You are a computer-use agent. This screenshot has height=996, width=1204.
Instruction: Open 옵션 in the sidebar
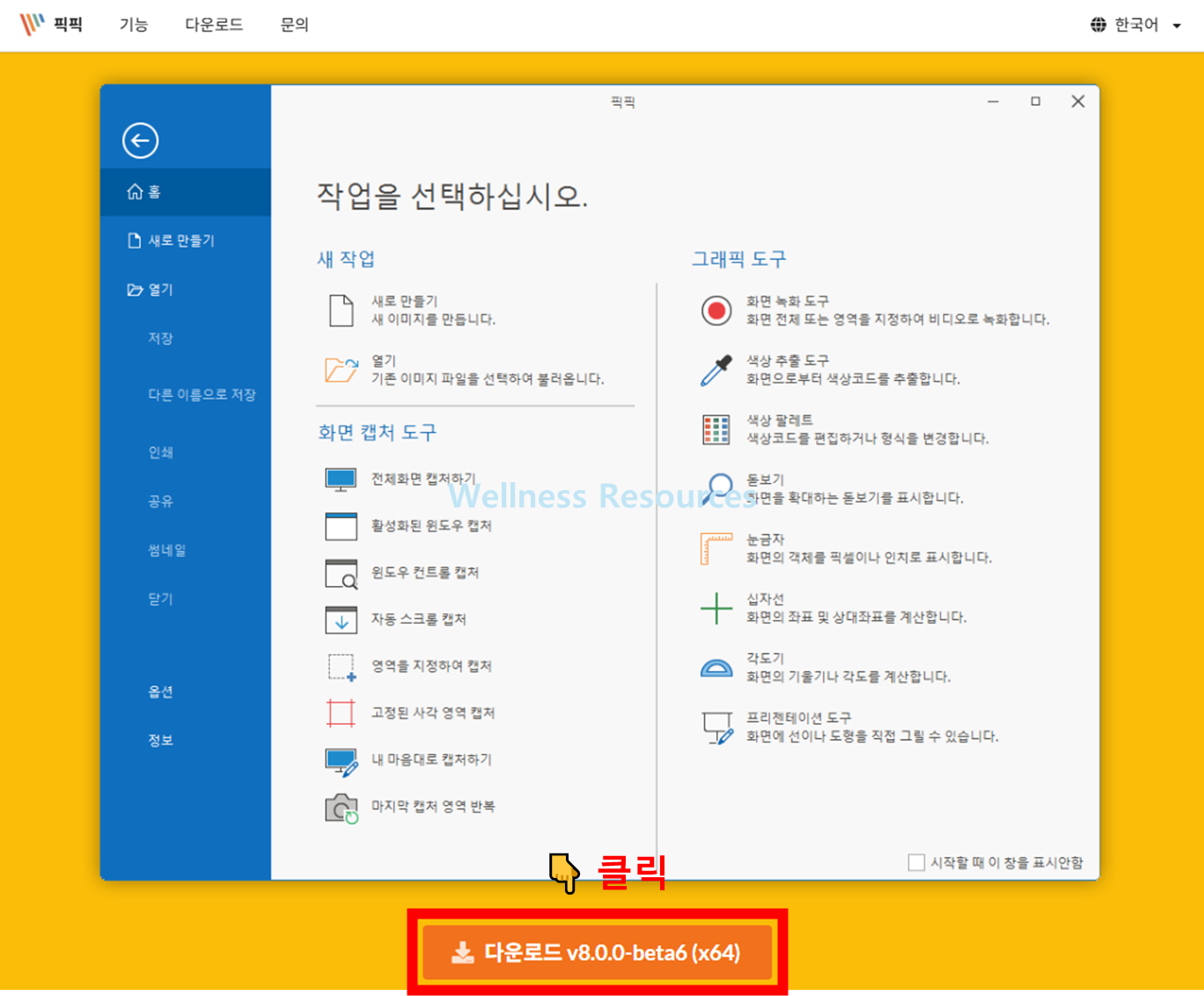[x=160, y=692]
